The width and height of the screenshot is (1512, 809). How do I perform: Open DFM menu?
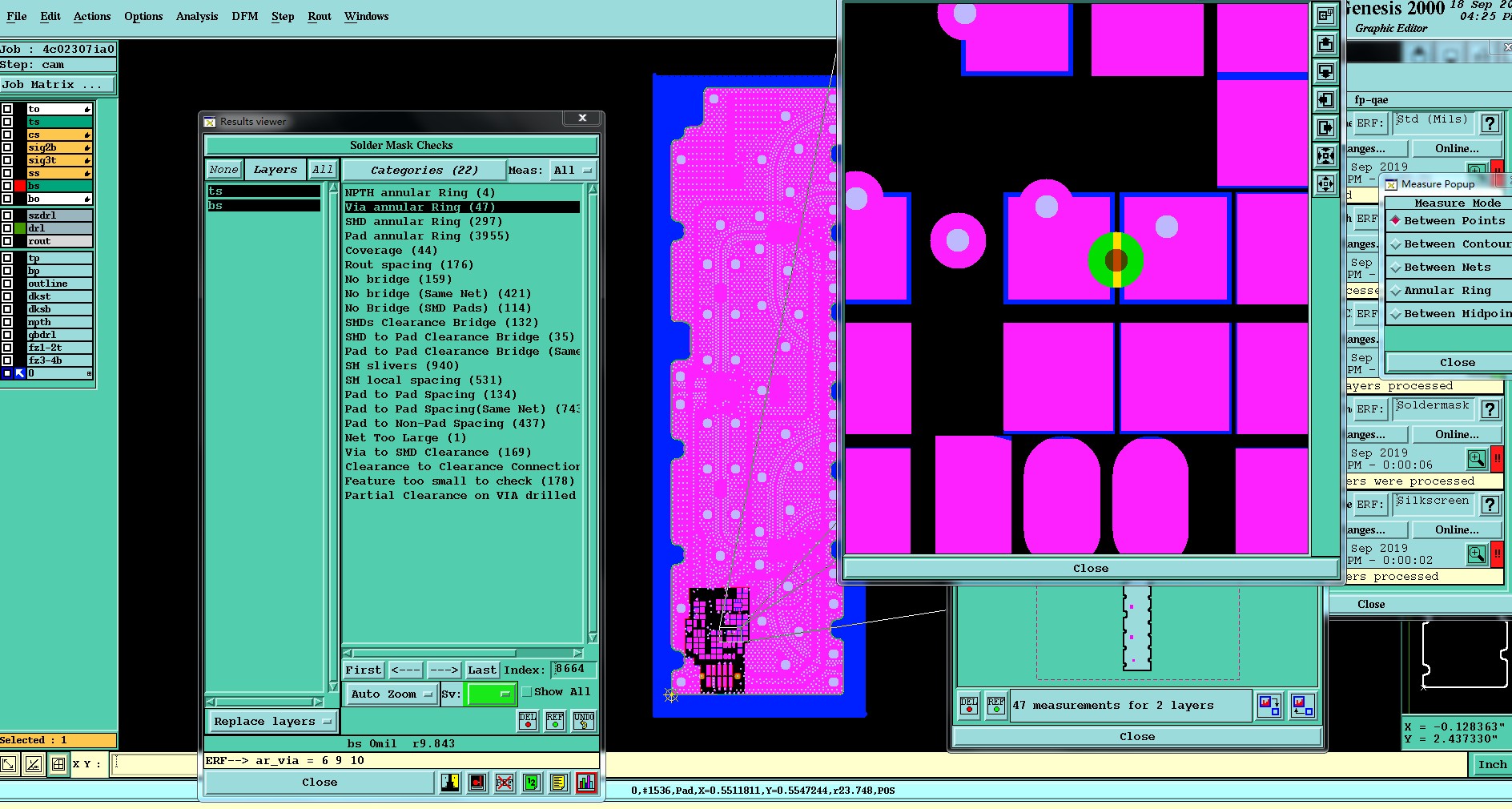pyautogui.click(x=245, y=16)
